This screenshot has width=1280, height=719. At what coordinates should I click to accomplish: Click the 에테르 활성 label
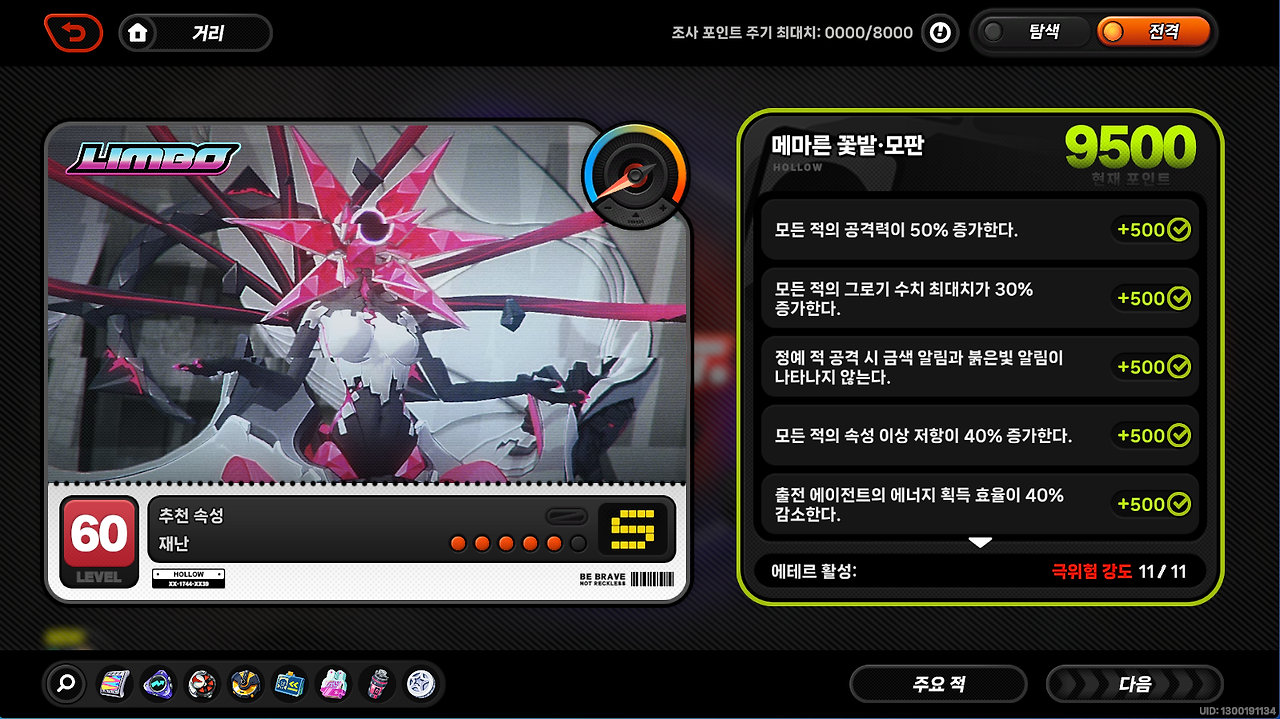click(814, 572)
